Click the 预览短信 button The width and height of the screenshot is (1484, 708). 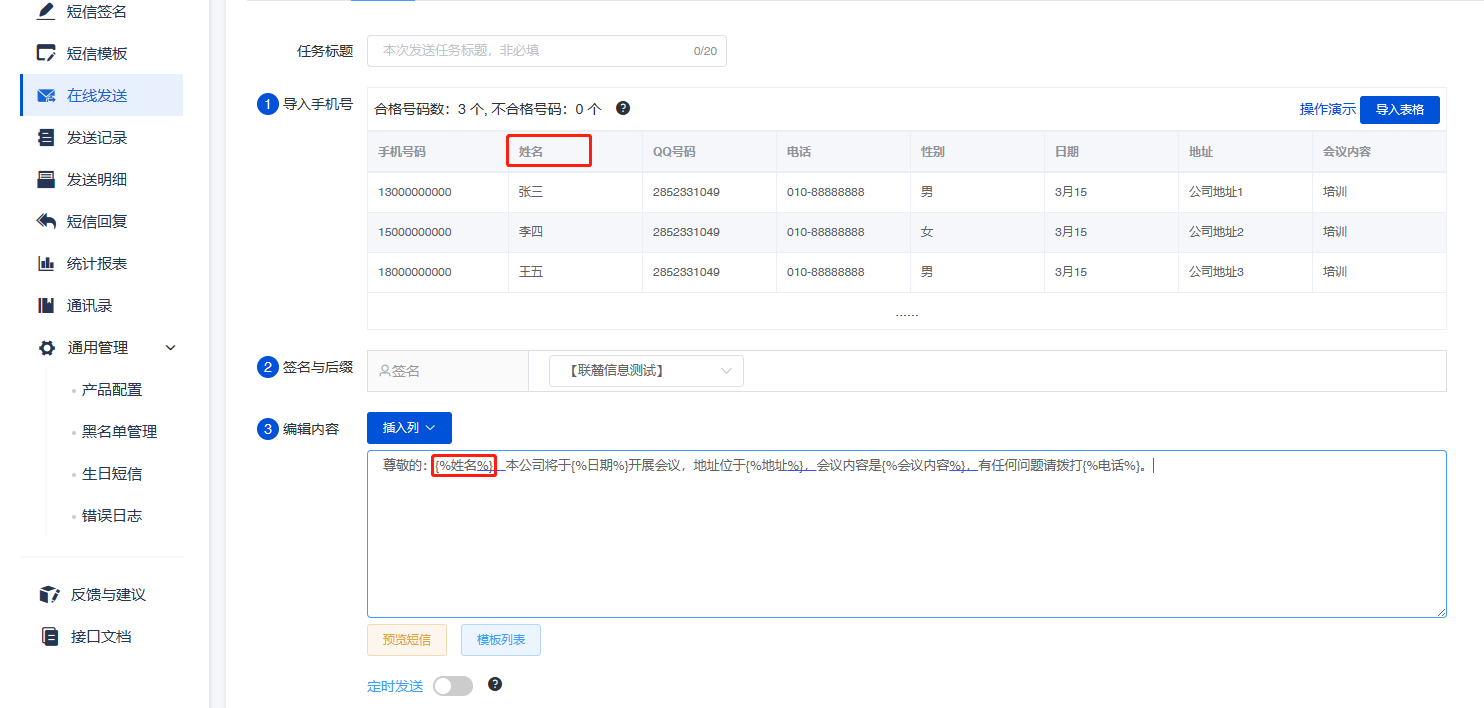tap(407, 640)
